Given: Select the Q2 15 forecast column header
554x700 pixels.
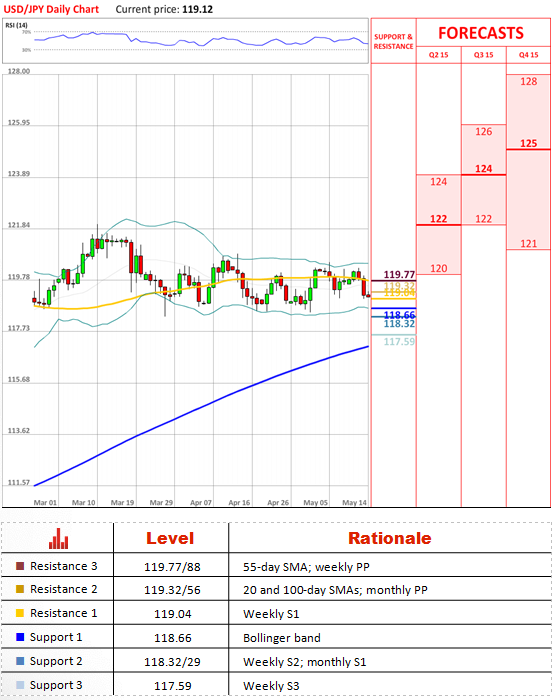Looking at the screenshot, I should click(x=438, y=55).
